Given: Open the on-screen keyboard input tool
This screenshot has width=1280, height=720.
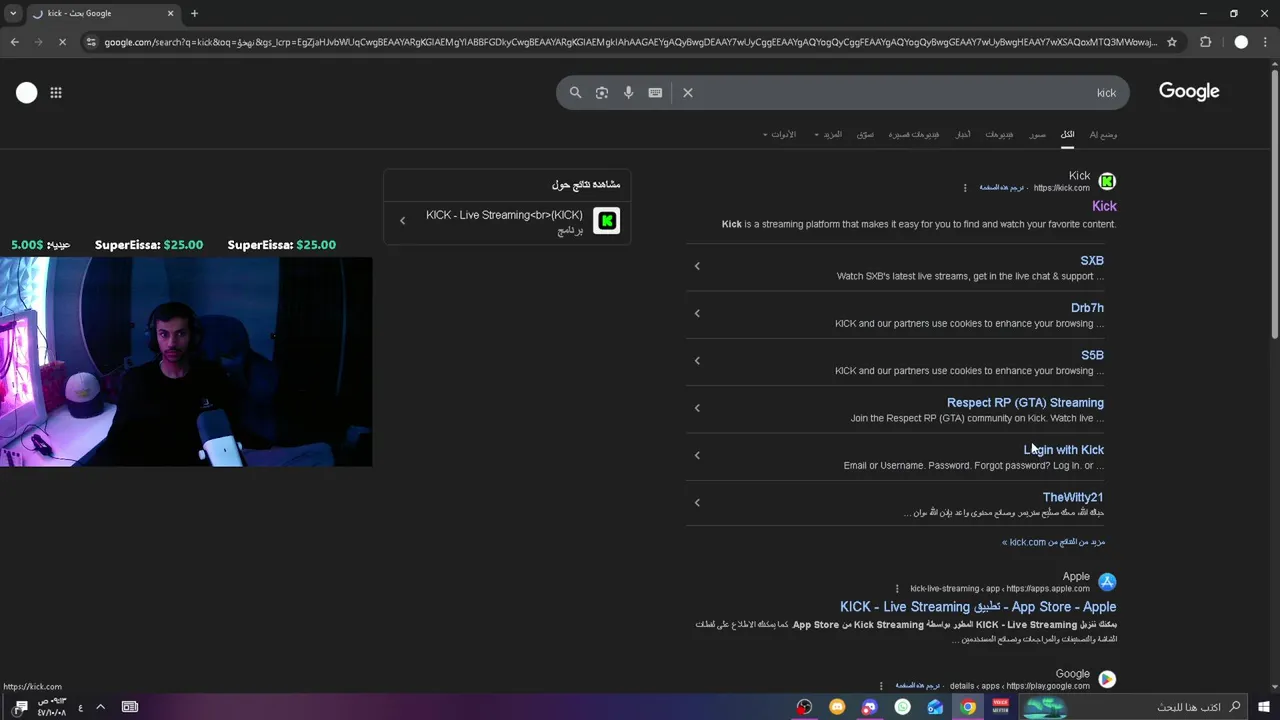Looking at the screenshot, I should click(655, 92).
